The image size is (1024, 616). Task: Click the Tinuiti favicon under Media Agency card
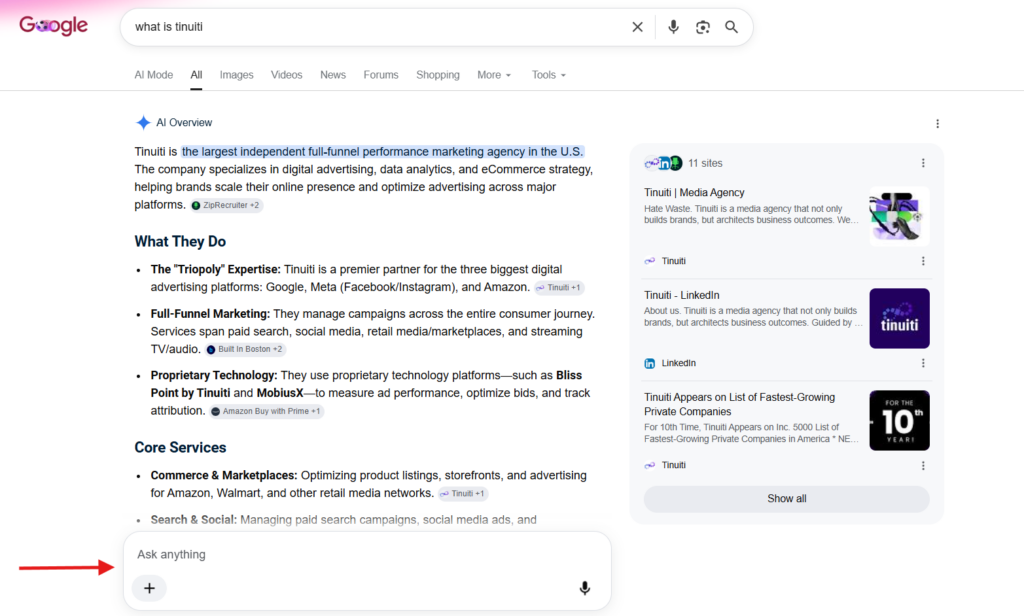(x=650, y=261)
